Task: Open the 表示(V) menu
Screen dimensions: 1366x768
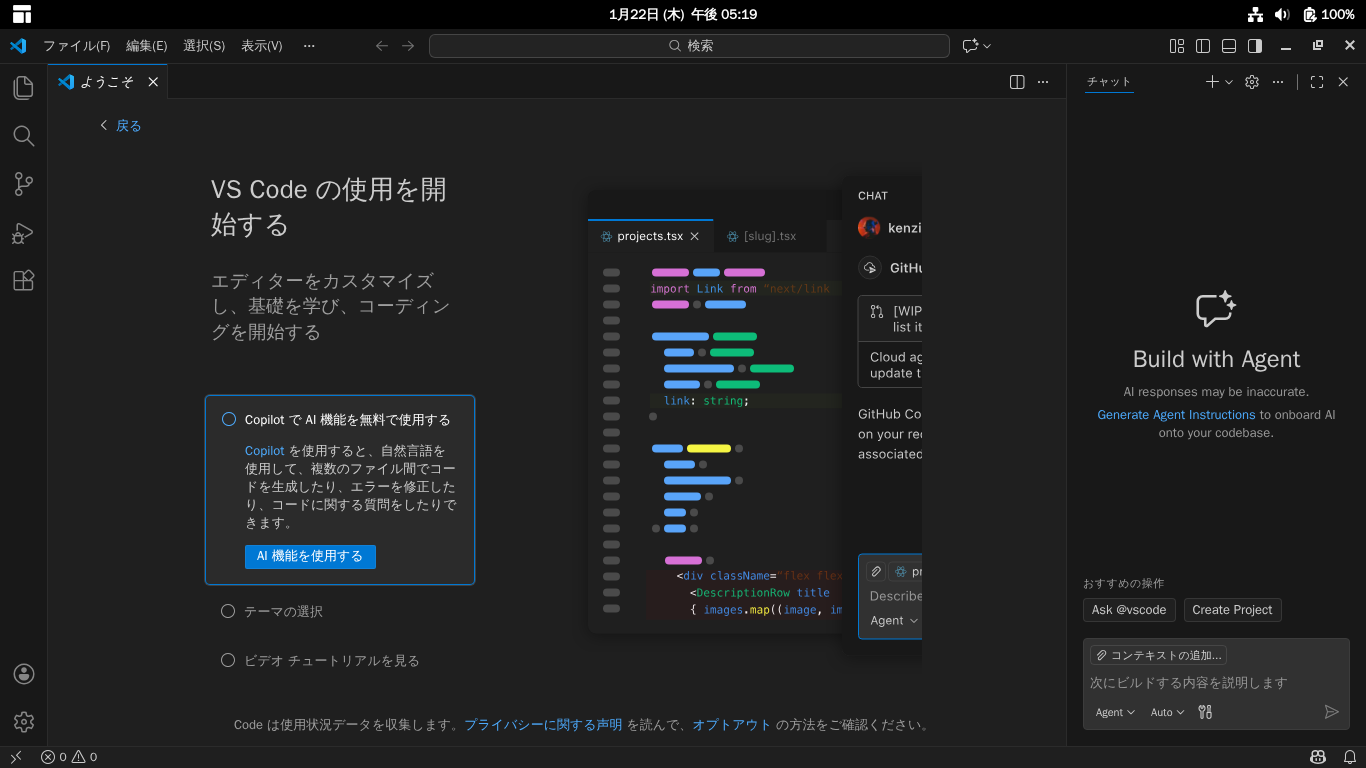Action: coord(261,46)
